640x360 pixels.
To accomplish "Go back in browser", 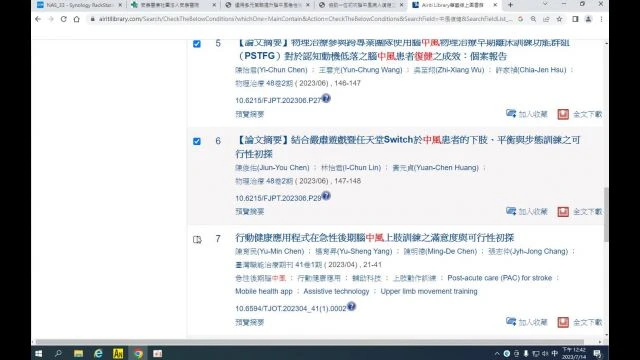I will (38, 19).
